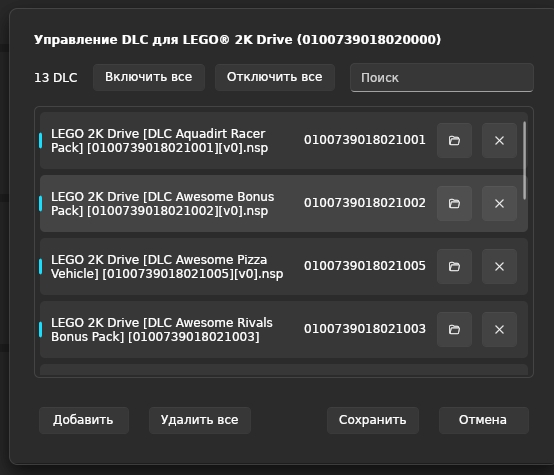Click the Отключить все button

point(275,77)
